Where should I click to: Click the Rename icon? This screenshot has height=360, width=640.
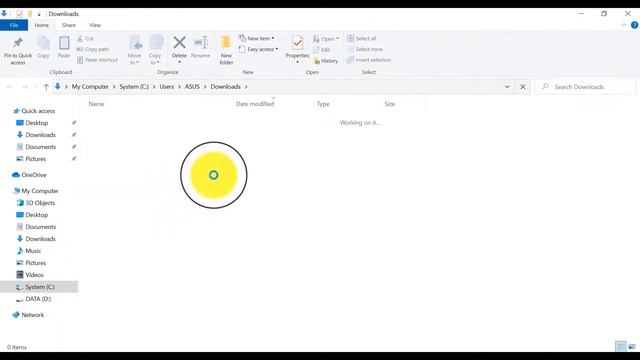coord(201,42)
